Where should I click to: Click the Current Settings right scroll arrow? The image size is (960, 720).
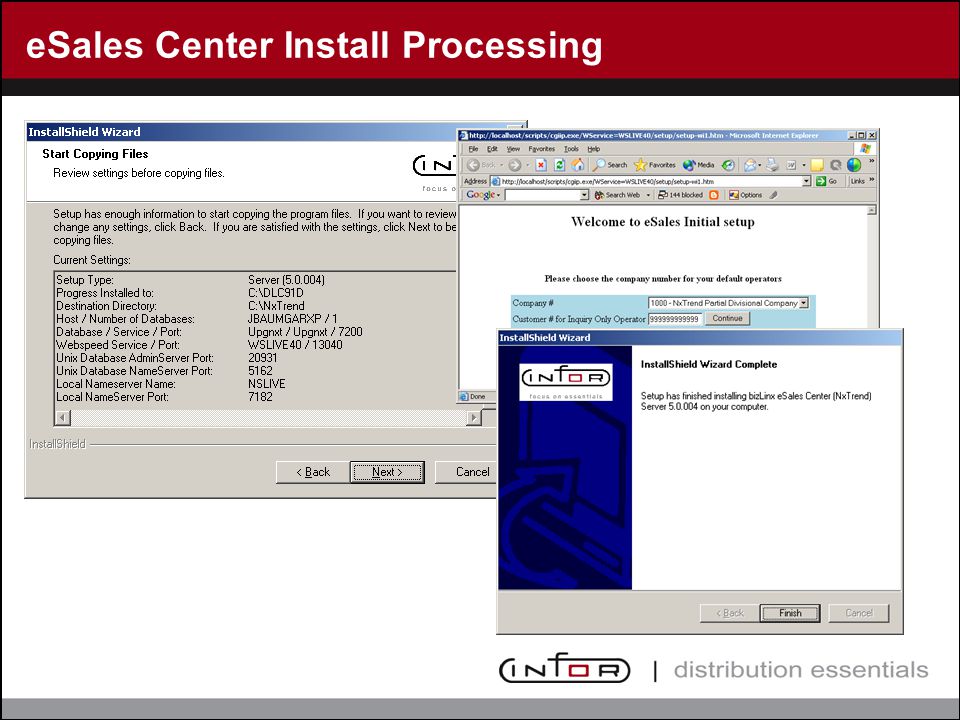click(473, 418)
